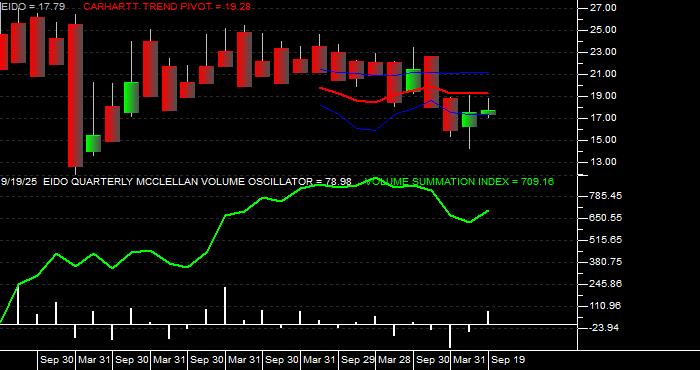Image resolution: width=700 pixels, height=370 pixels.
Task: Click the 27.00 price axis label
Action: tap(604, 8)
